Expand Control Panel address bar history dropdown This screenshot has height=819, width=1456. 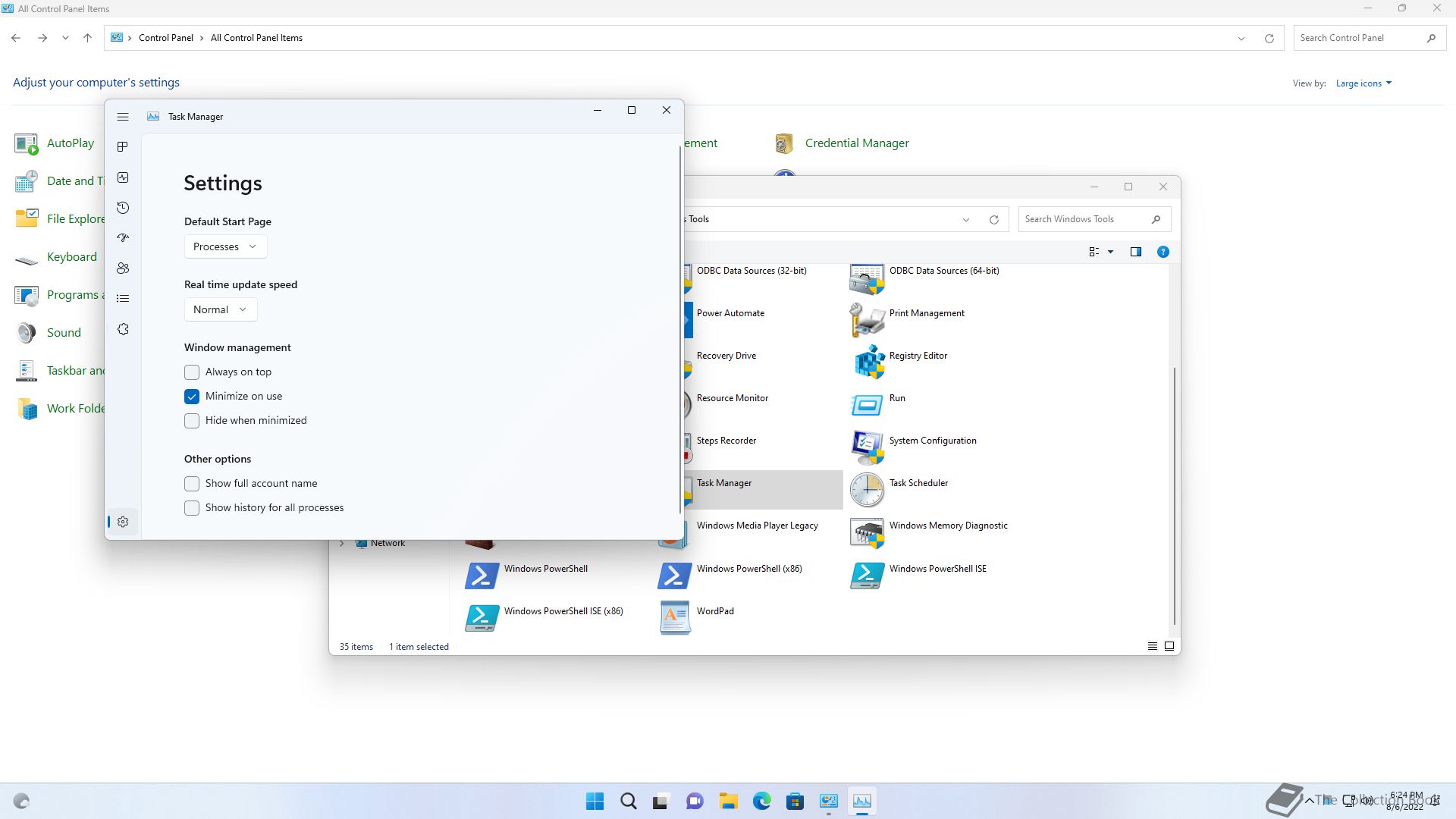[1241, 38]
